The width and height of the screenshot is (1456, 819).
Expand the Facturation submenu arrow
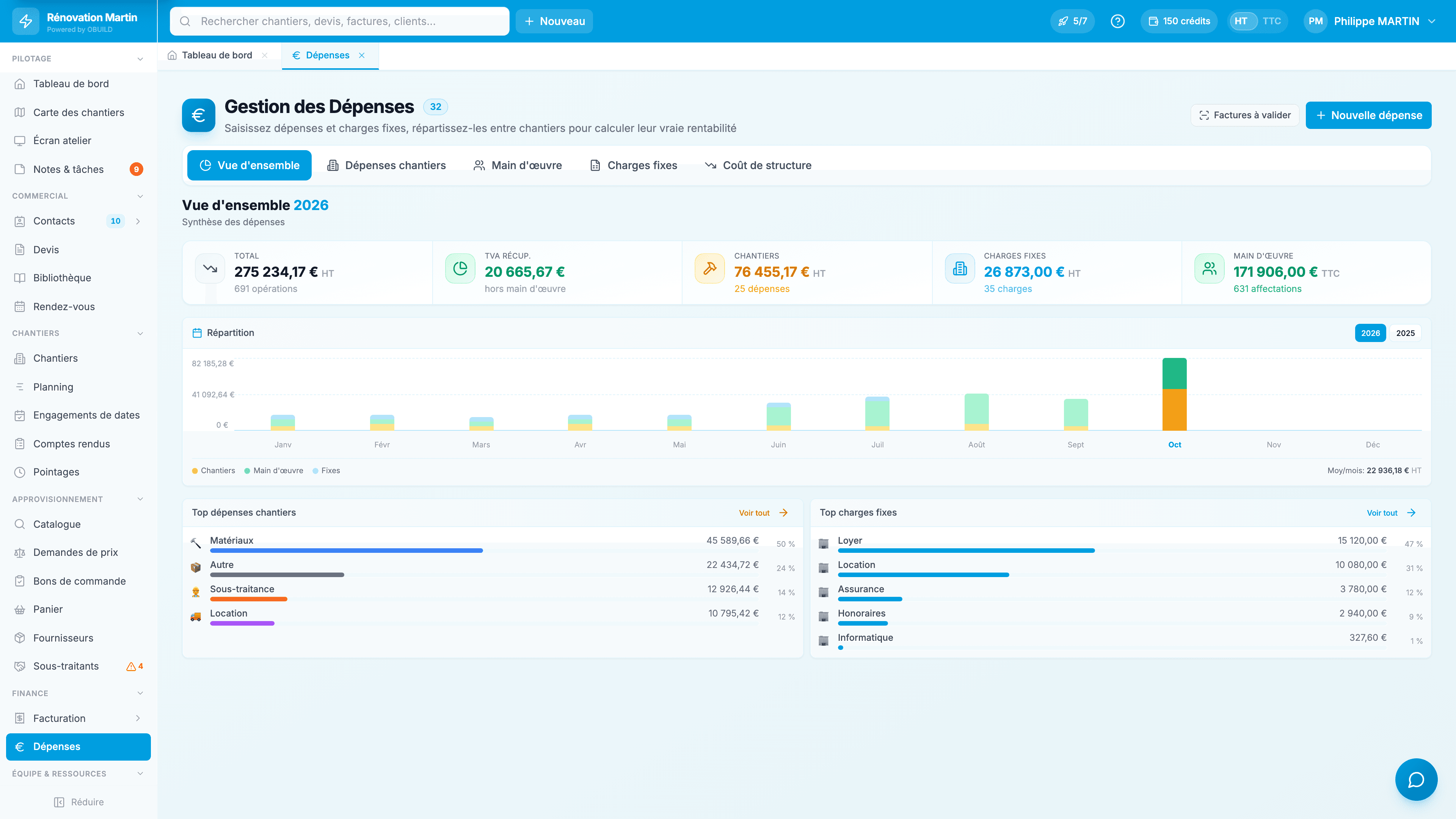click(138, 718)
